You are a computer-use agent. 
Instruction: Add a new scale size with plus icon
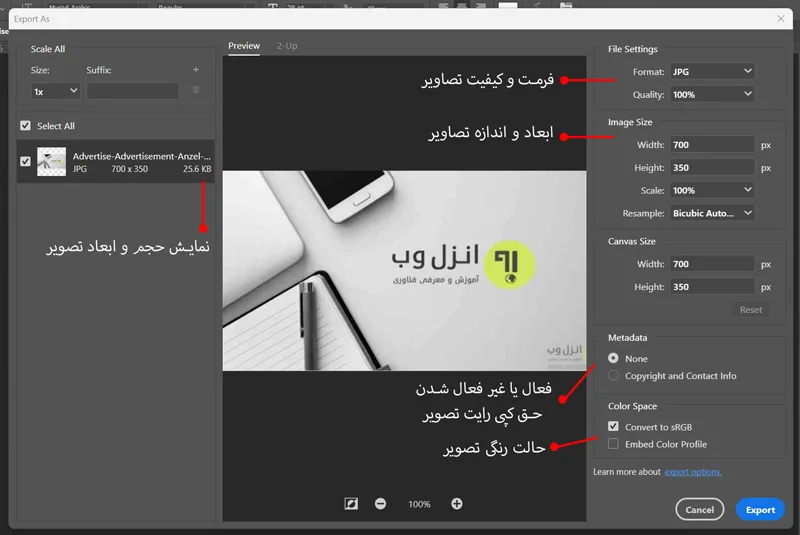pyautogui.click(x=196, y=69)
